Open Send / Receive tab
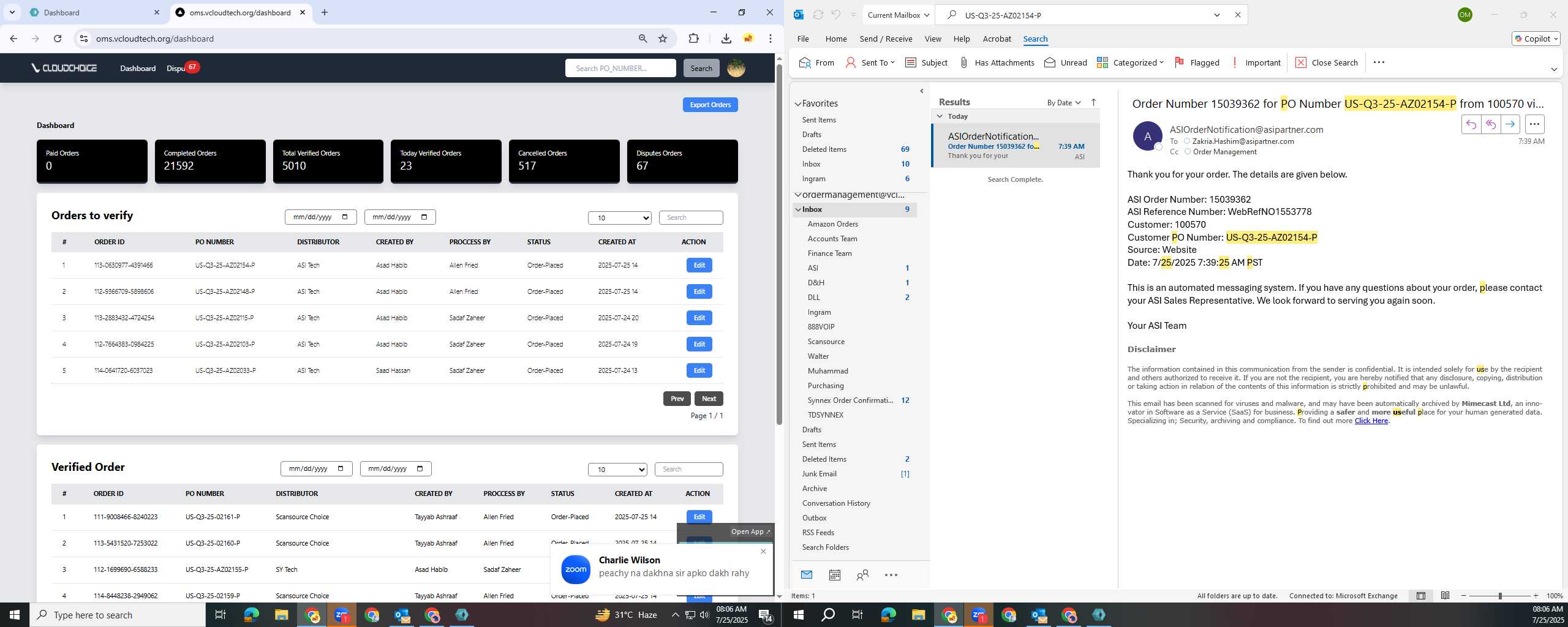Viewport: 1568px width, 627px height. pyautogui.click(x=886, y=39)
